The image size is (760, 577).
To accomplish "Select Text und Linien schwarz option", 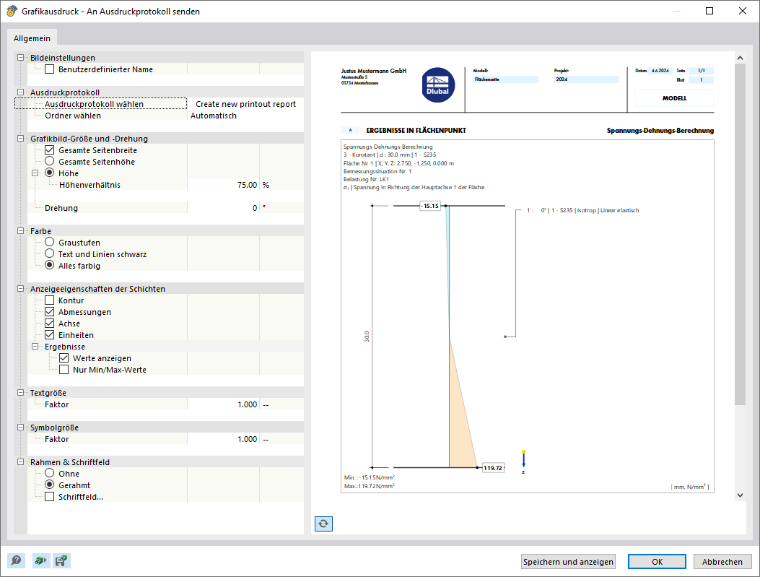I will tap(49, 254).
